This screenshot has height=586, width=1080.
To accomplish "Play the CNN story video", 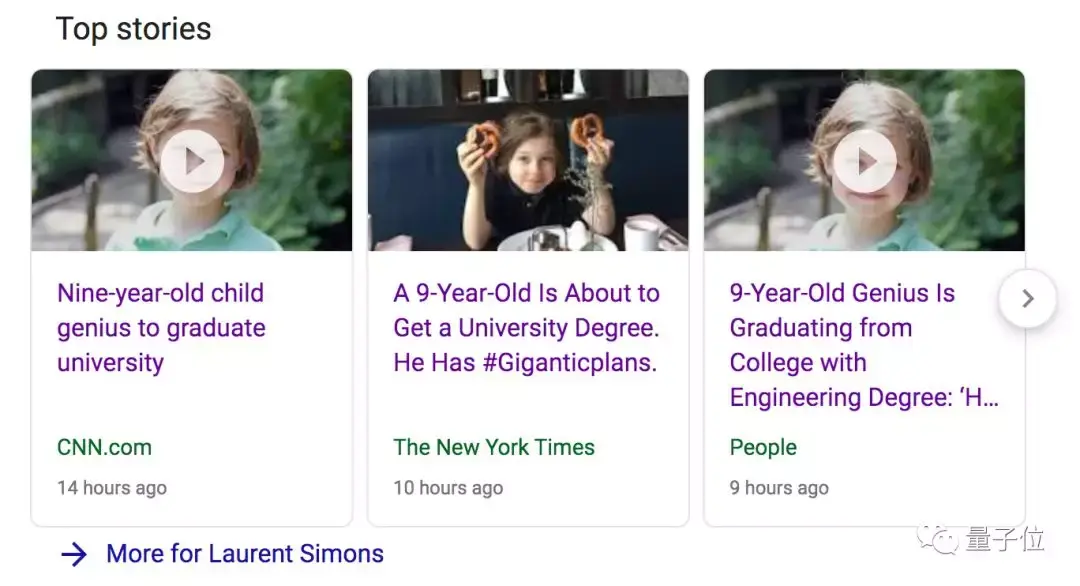I will pyautogui.click(x=192, y=161).
